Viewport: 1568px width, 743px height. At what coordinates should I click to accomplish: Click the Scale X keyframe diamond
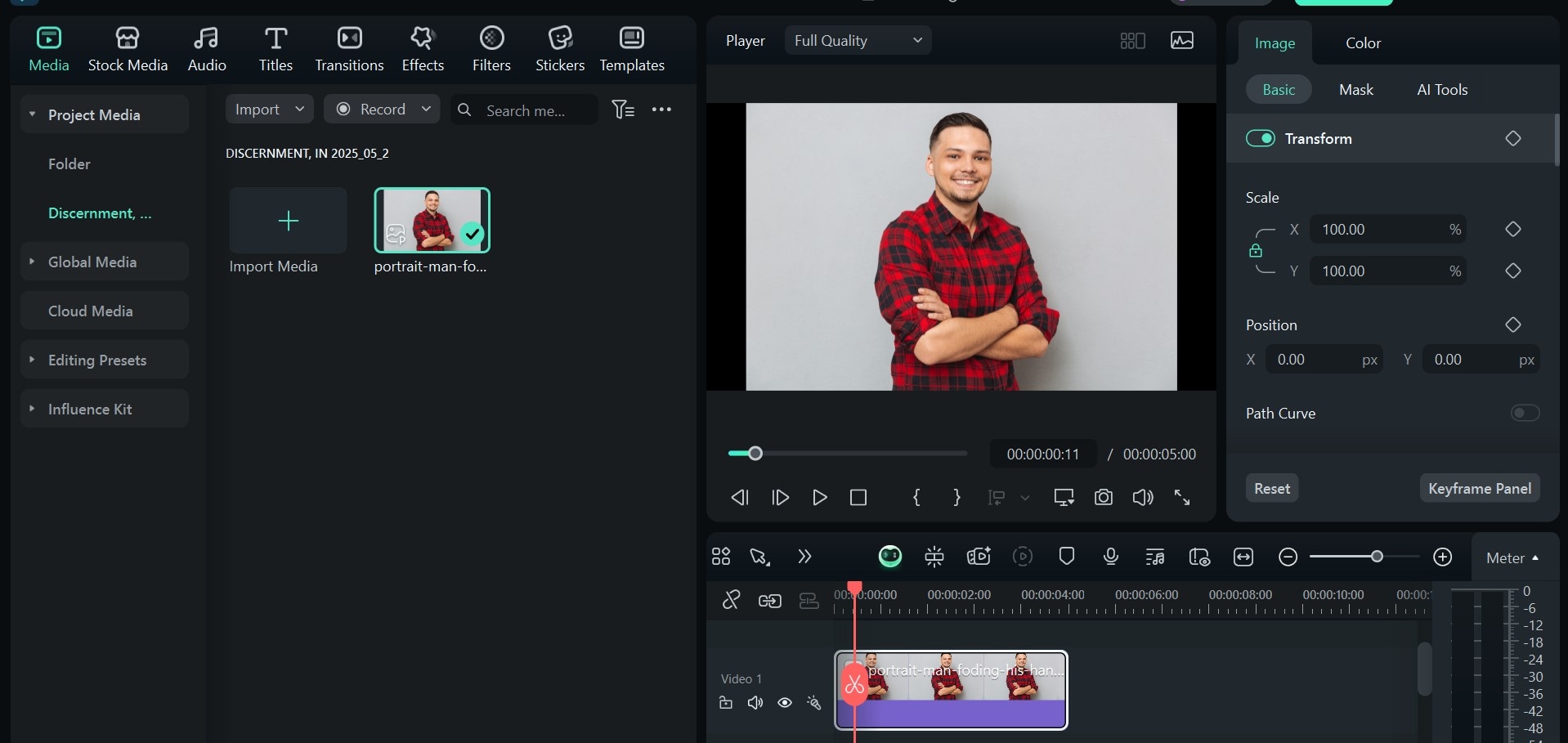tap(1512, 230)
